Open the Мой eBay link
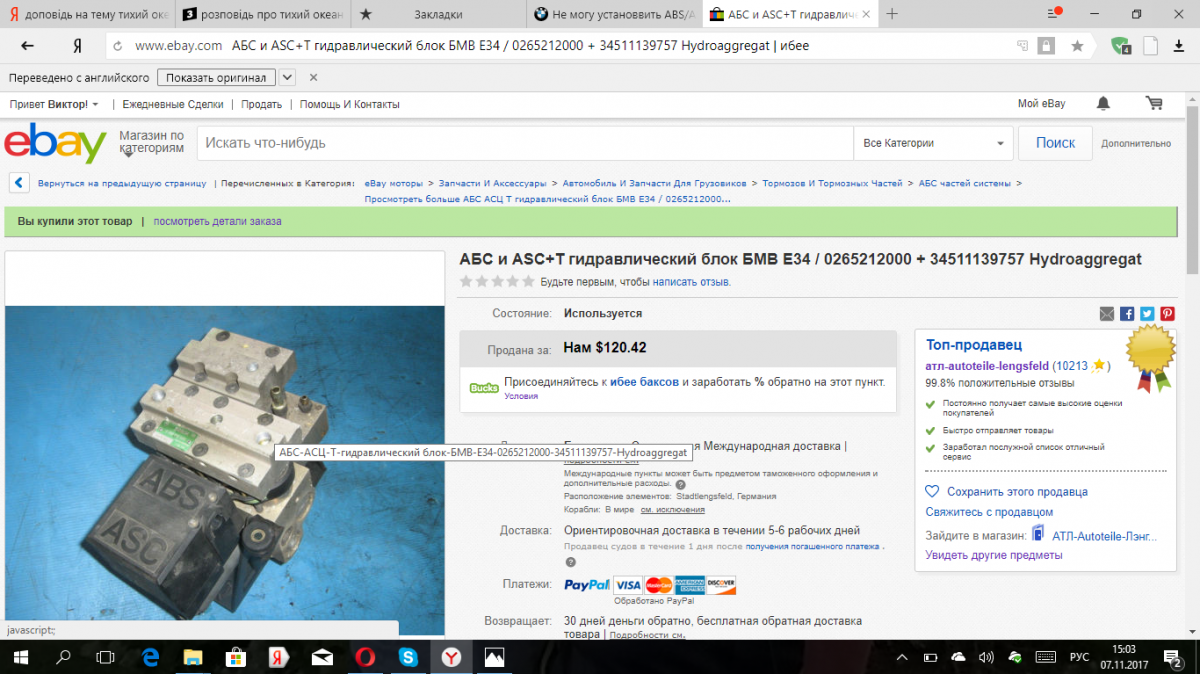 tap(1041, 104)
